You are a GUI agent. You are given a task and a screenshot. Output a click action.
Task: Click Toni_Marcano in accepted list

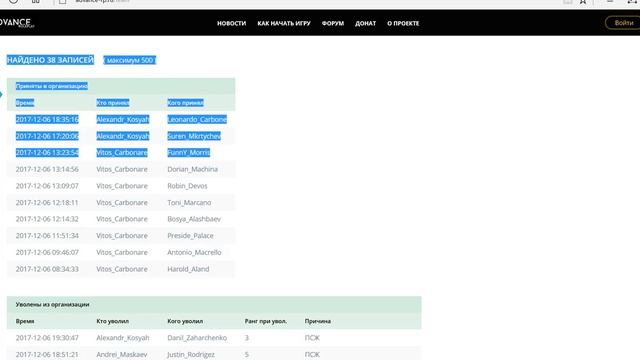click(x=189, y=202)
